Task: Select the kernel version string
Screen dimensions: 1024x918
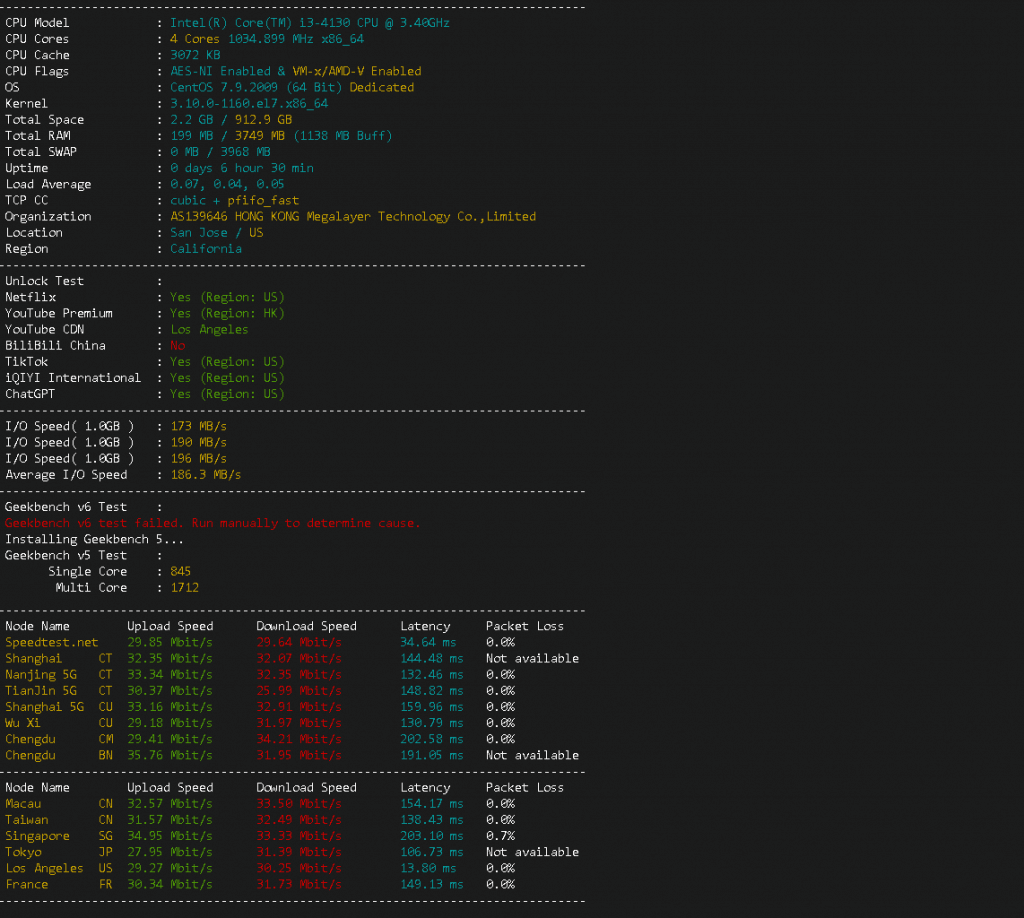Action: [x=249, y=104]
